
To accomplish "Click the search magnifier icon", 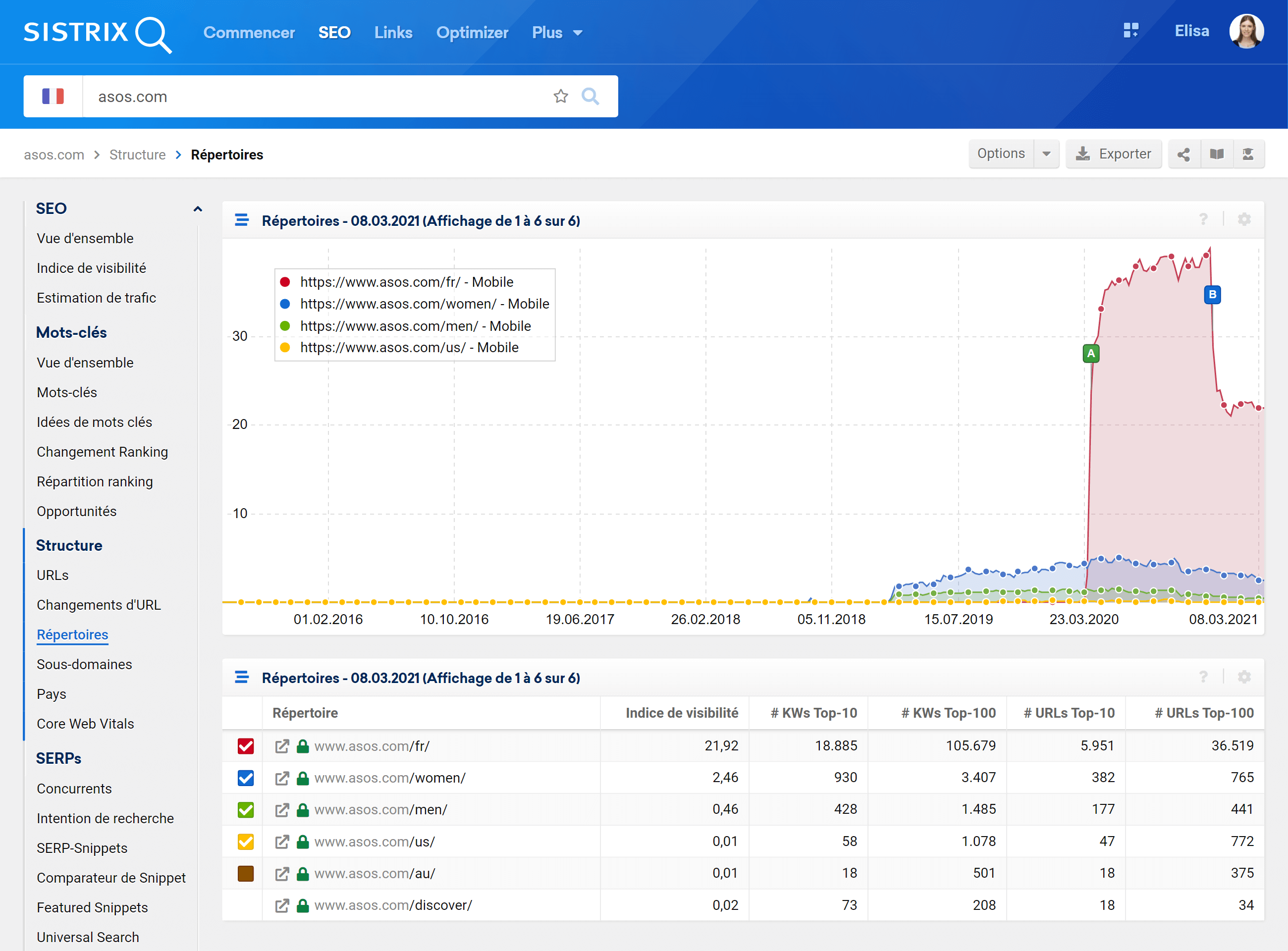I will [x=590, y=96].
